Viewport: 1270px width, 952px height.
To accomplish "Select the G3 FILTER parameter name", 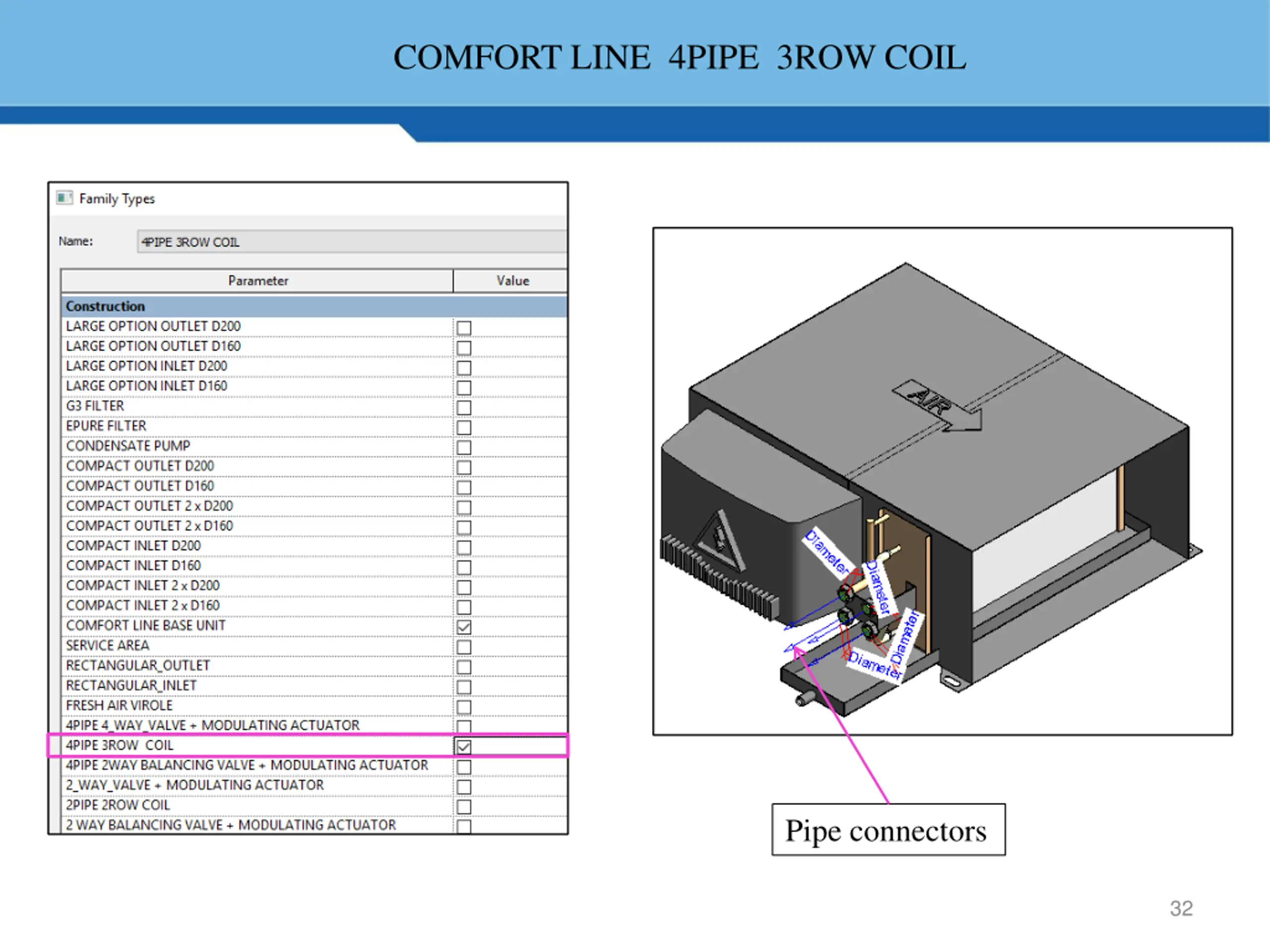I will (x=95, y=406).
